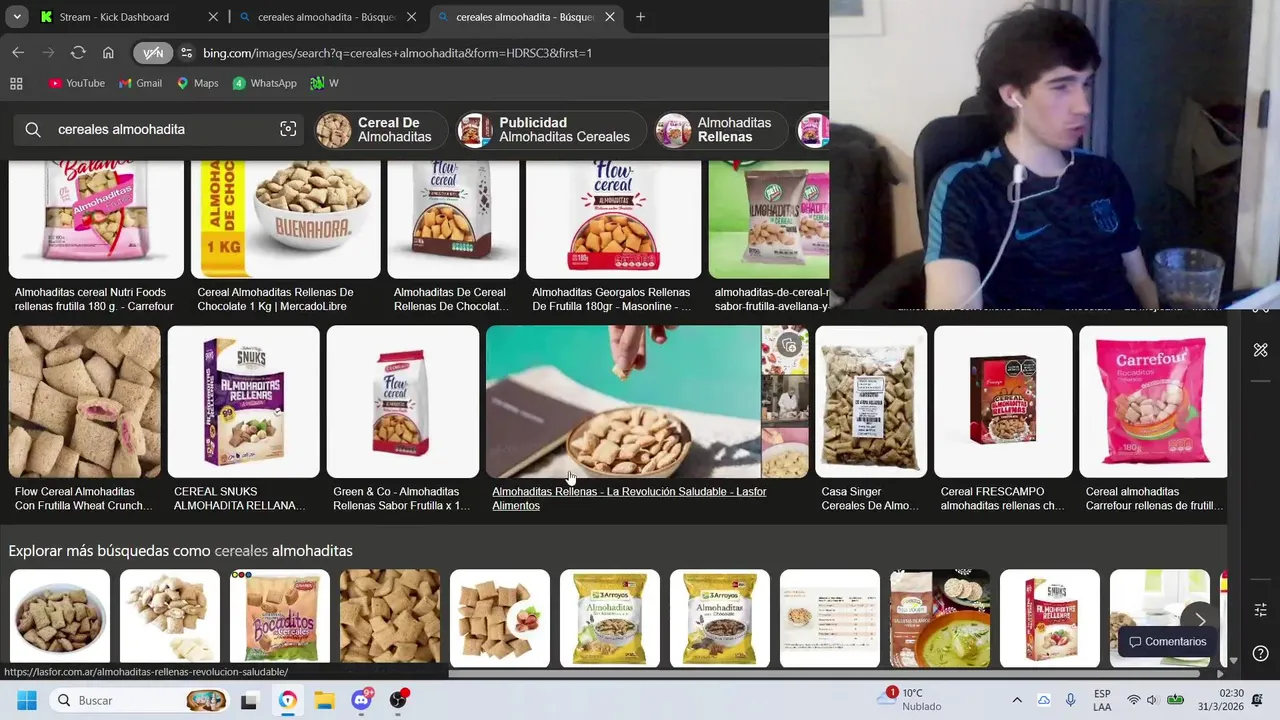Open Task View on the taskbar
This screenshot has width=1280, height=720.
248,701
